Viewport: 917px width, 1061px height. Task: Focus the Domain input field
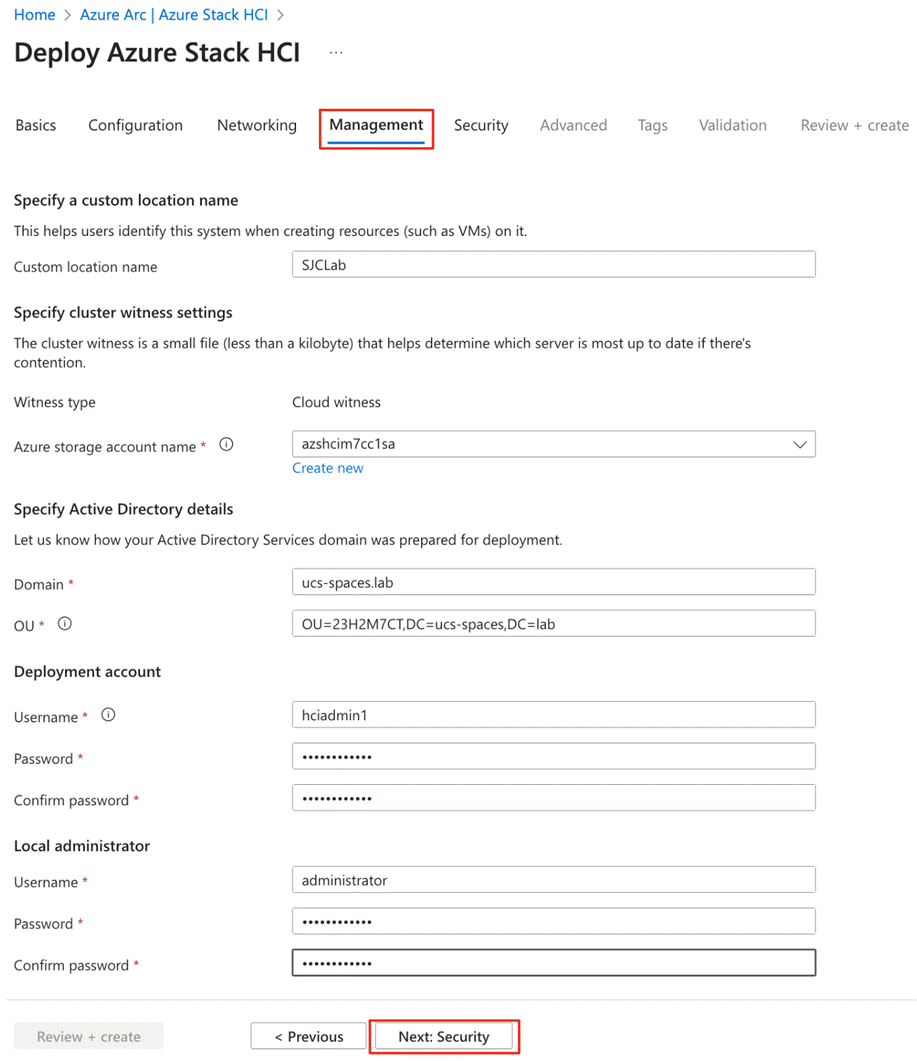554,582
